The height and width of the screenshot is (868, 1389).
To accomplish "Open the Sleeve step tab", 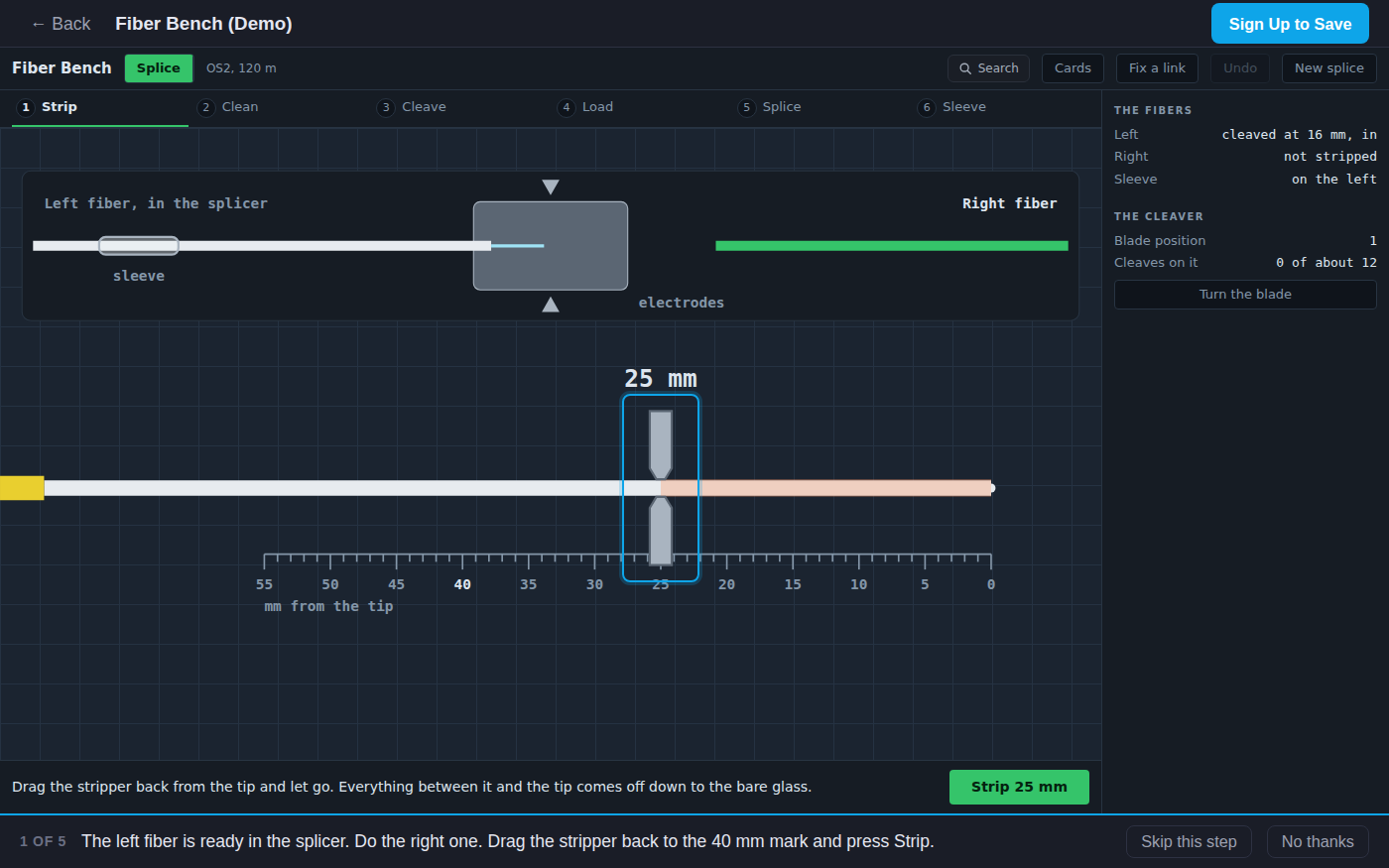I will (x=1001, y=107).
